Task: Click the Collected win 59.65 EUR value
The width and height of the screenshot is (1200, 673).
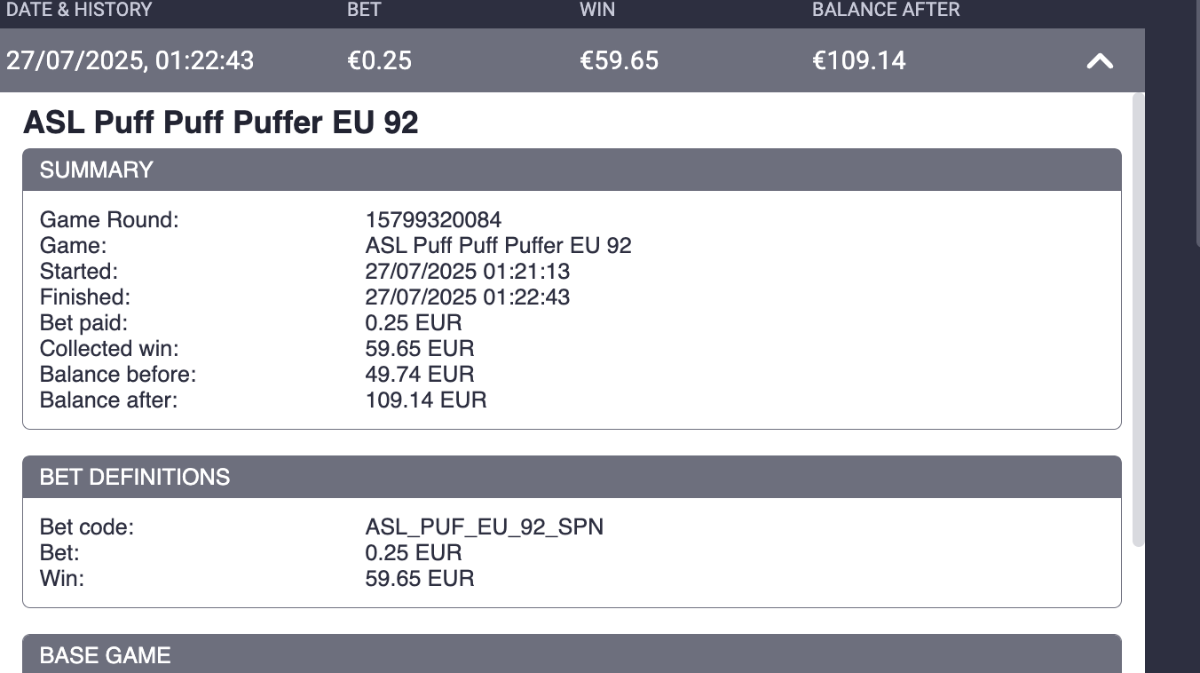Action: [420, 349]
